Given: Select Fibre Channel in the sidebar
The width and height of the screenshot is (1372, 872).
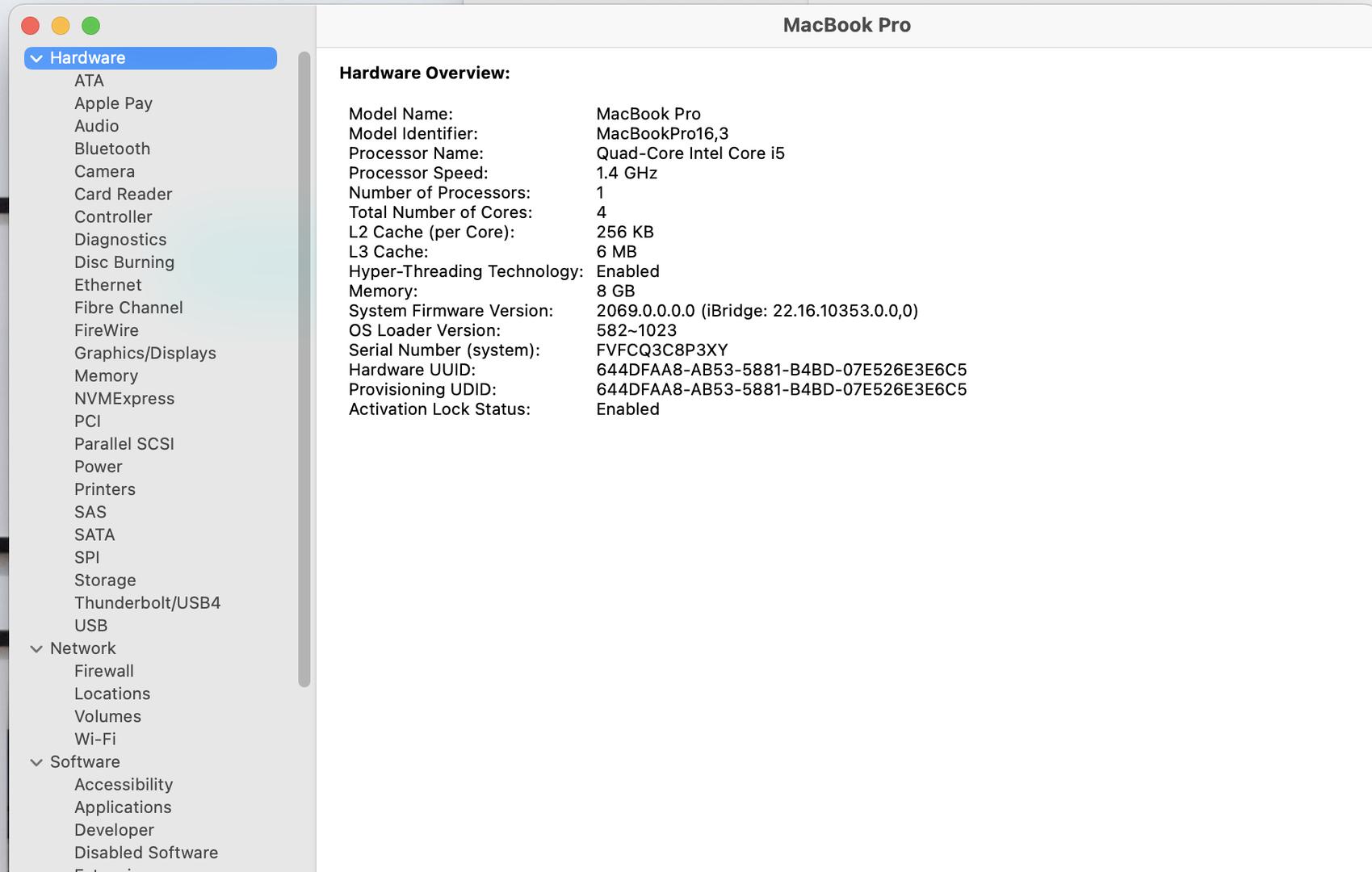Looking at the screenshot, I should tap(128, 308).
